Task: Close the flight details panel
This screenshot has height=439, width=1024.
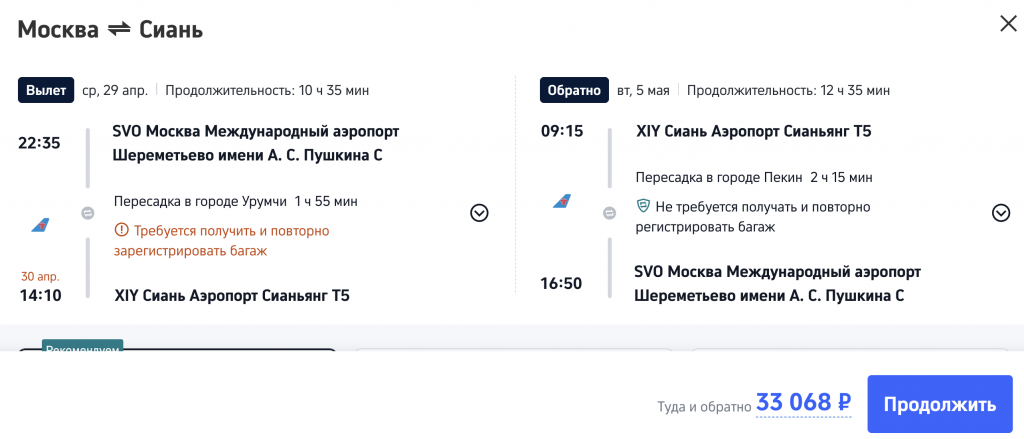Action: [x=1007, y=24]
